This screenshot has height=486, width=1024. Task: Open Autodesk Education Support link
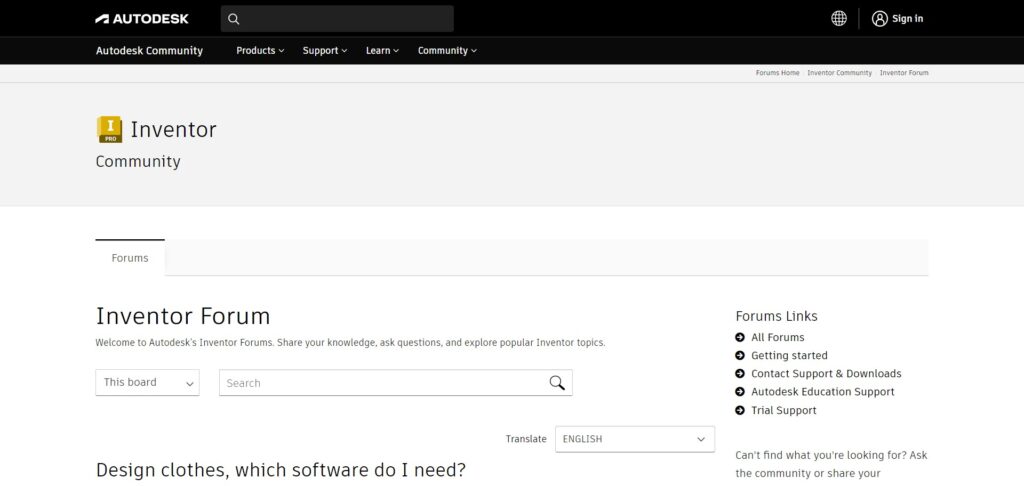click(x=823, y=392)
